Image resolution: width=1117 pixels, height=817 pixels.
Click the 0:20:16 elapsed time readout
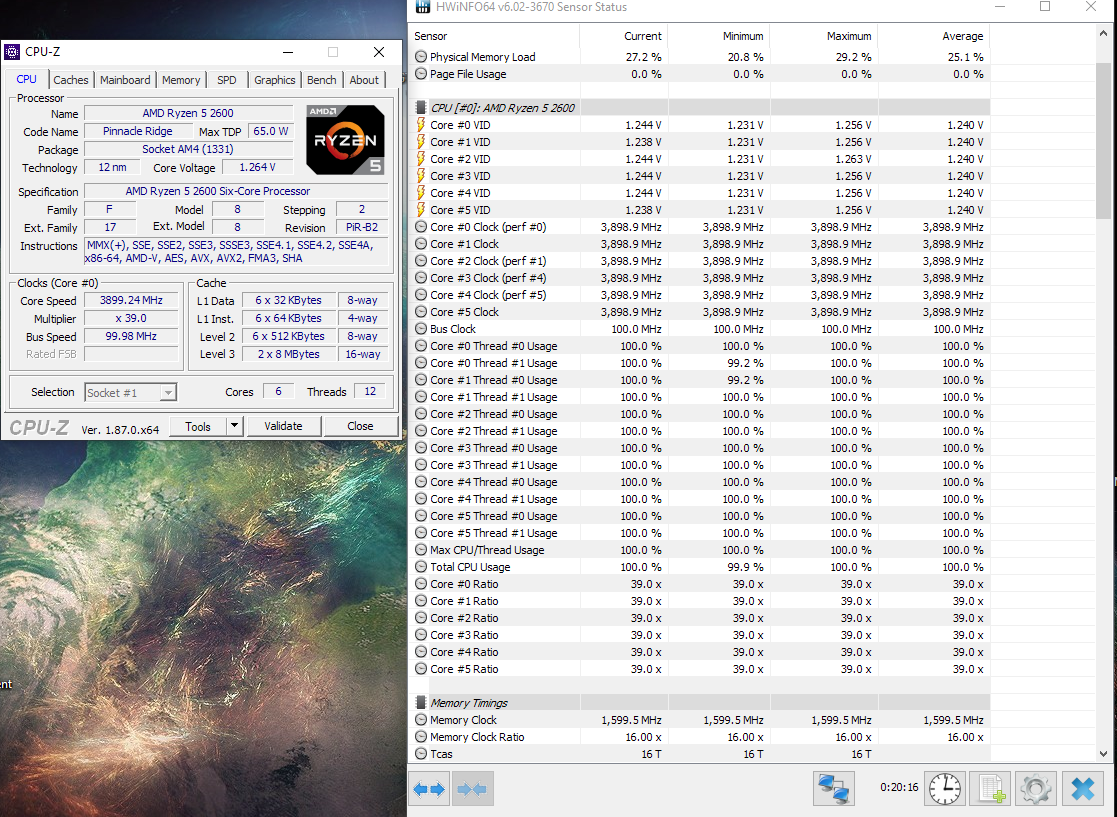pyautogui.click(x=899, y=787)
